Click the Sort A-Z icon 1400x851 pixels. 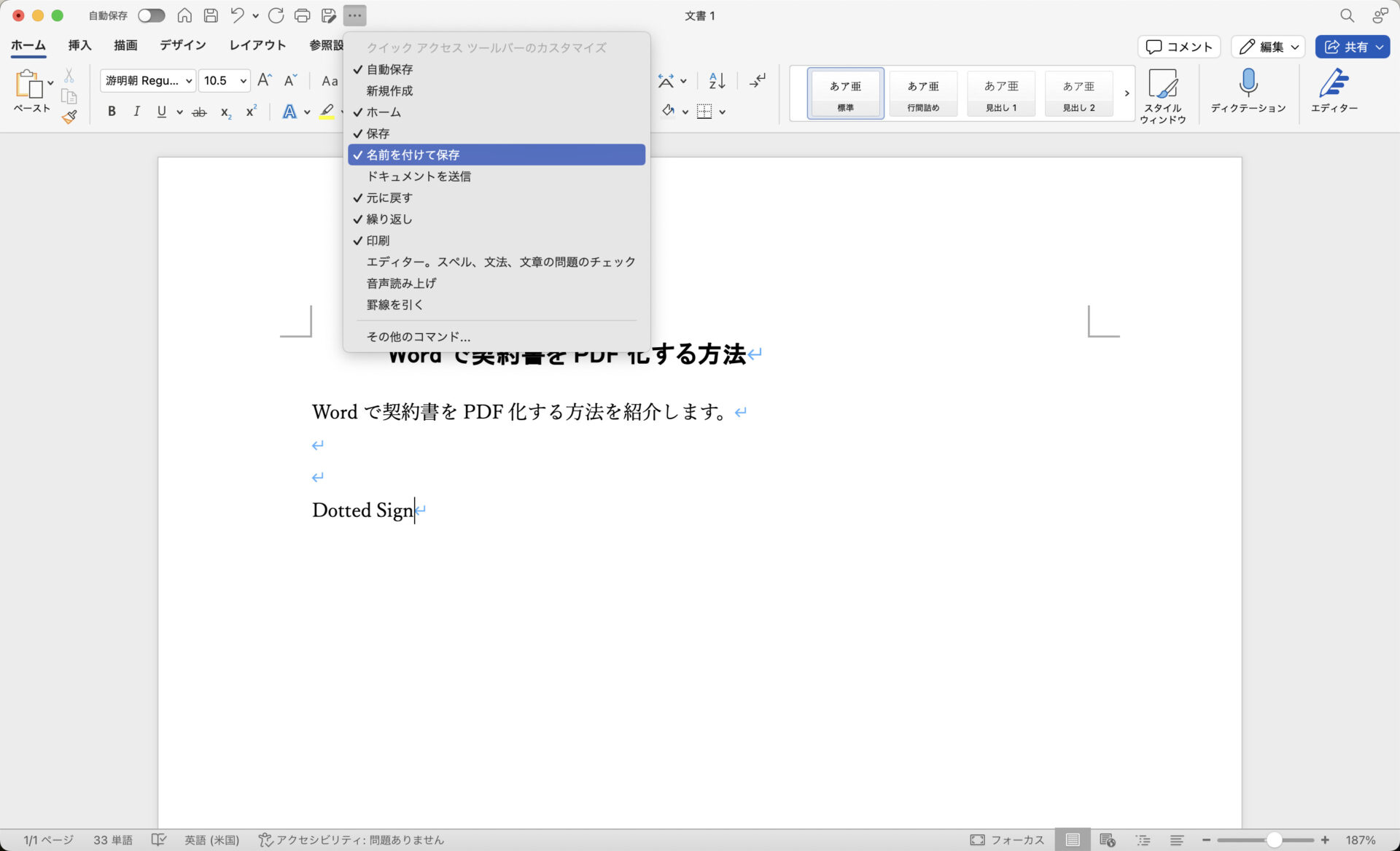point(717,80)
